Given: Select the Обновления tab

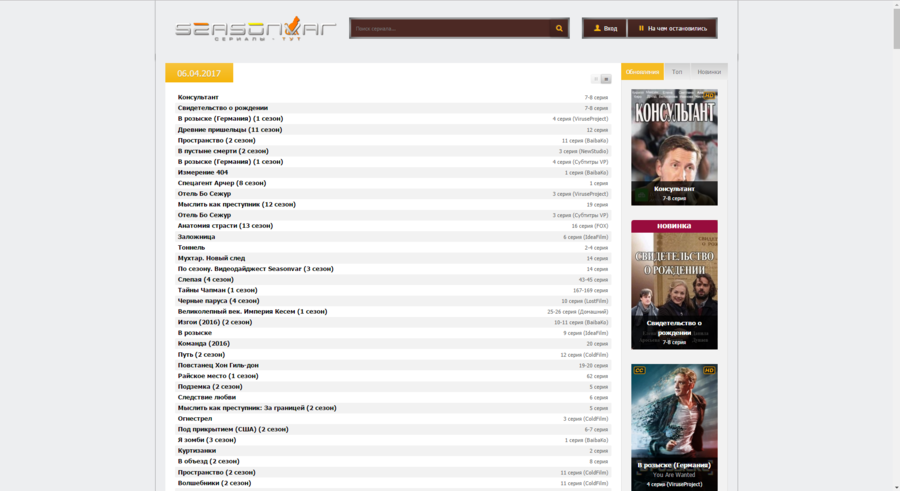Looking at the screenshot, I should (x=642, y=72).
